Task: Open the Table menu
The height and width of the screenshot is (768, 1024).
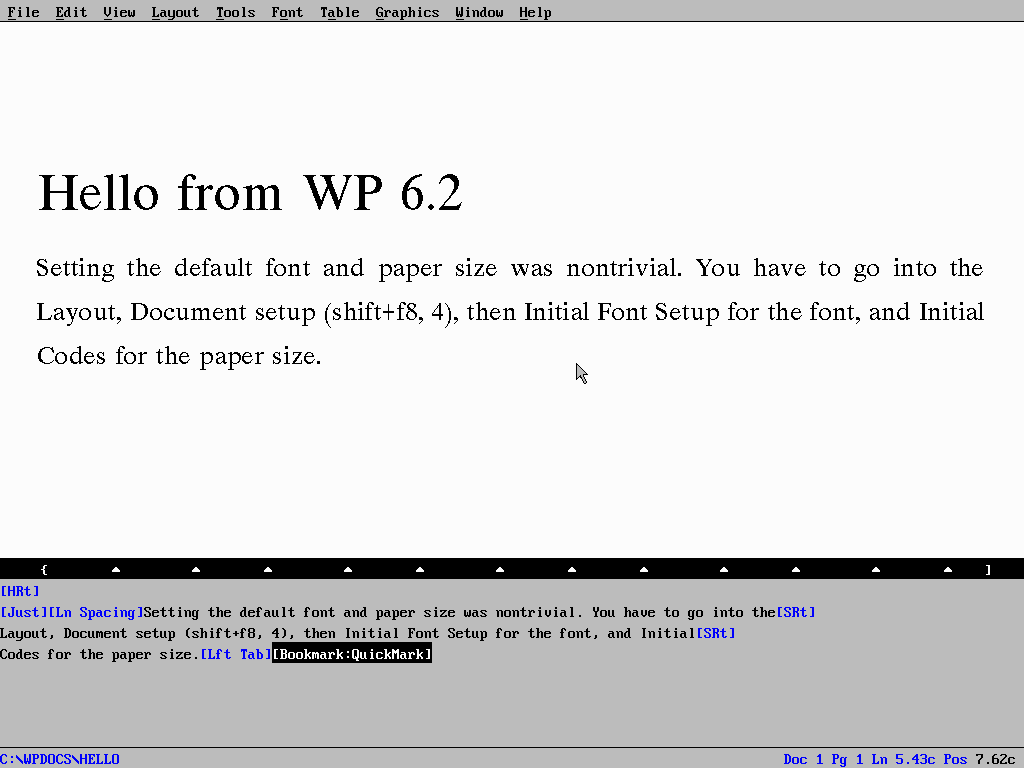Action: pos(340,12)
